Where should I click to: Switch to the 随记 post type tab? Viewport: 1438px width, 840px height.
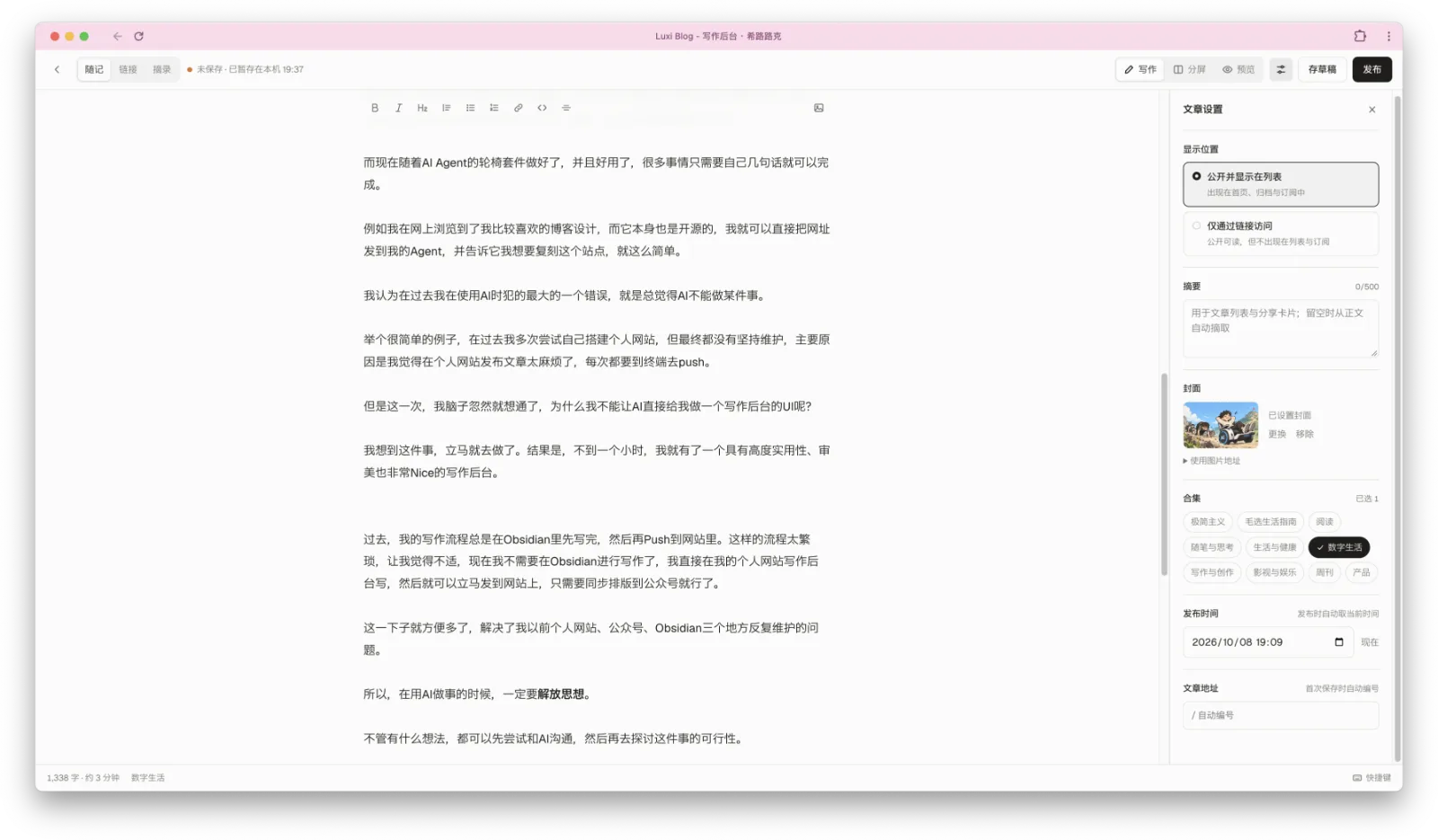coord(94,69)
